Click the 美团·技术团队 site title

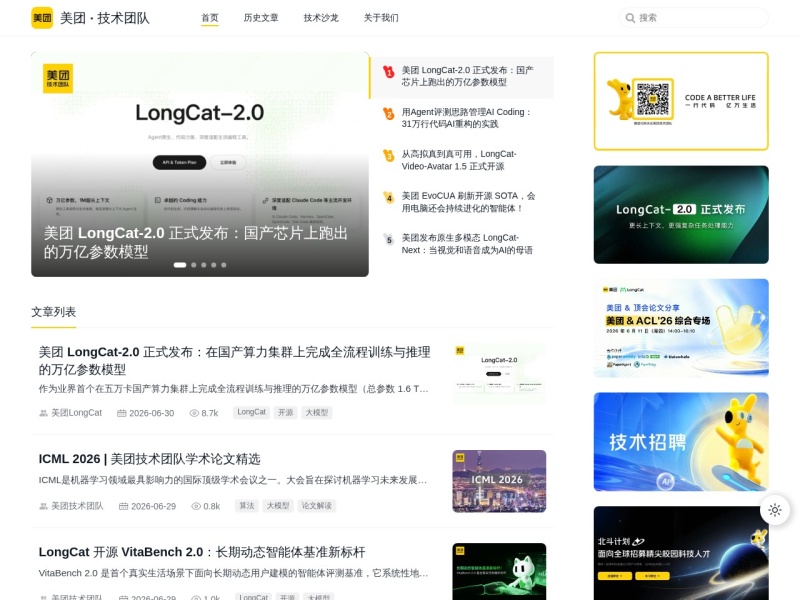click(x=105, y=18)
